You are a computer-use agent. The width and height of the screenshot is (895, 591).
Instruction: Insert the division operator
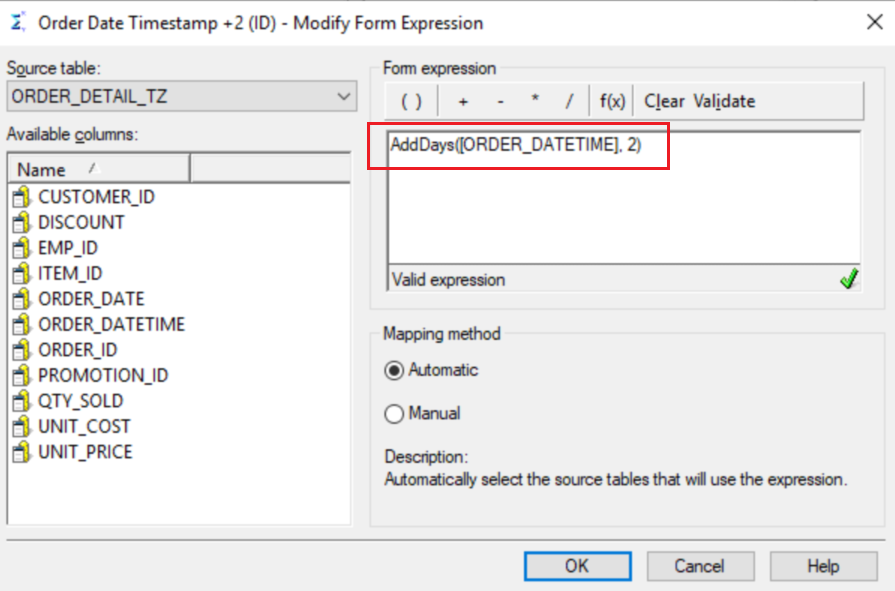[x=569, y=102]
